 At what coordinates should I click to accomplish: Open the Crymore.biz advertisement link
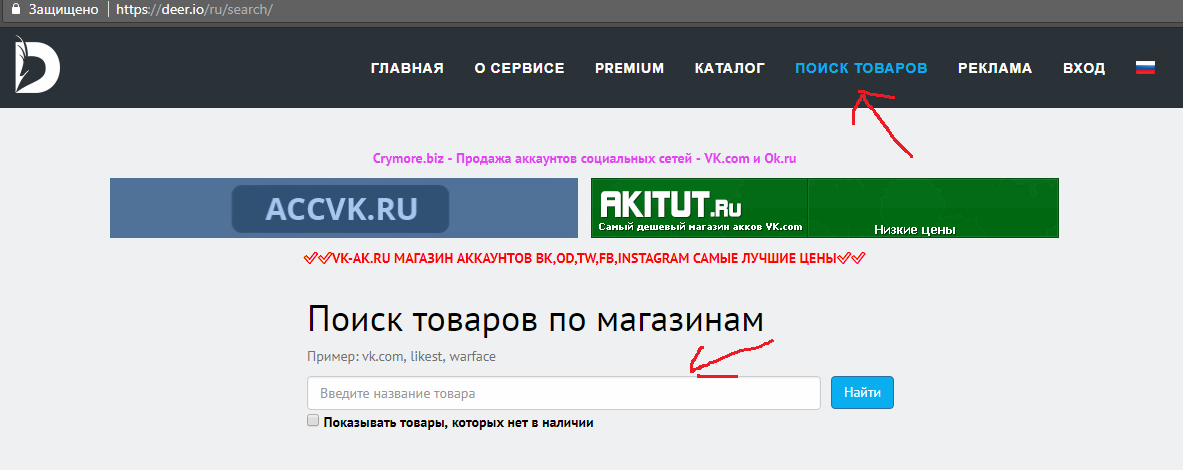pyautogui.click(x=585, y=159)
